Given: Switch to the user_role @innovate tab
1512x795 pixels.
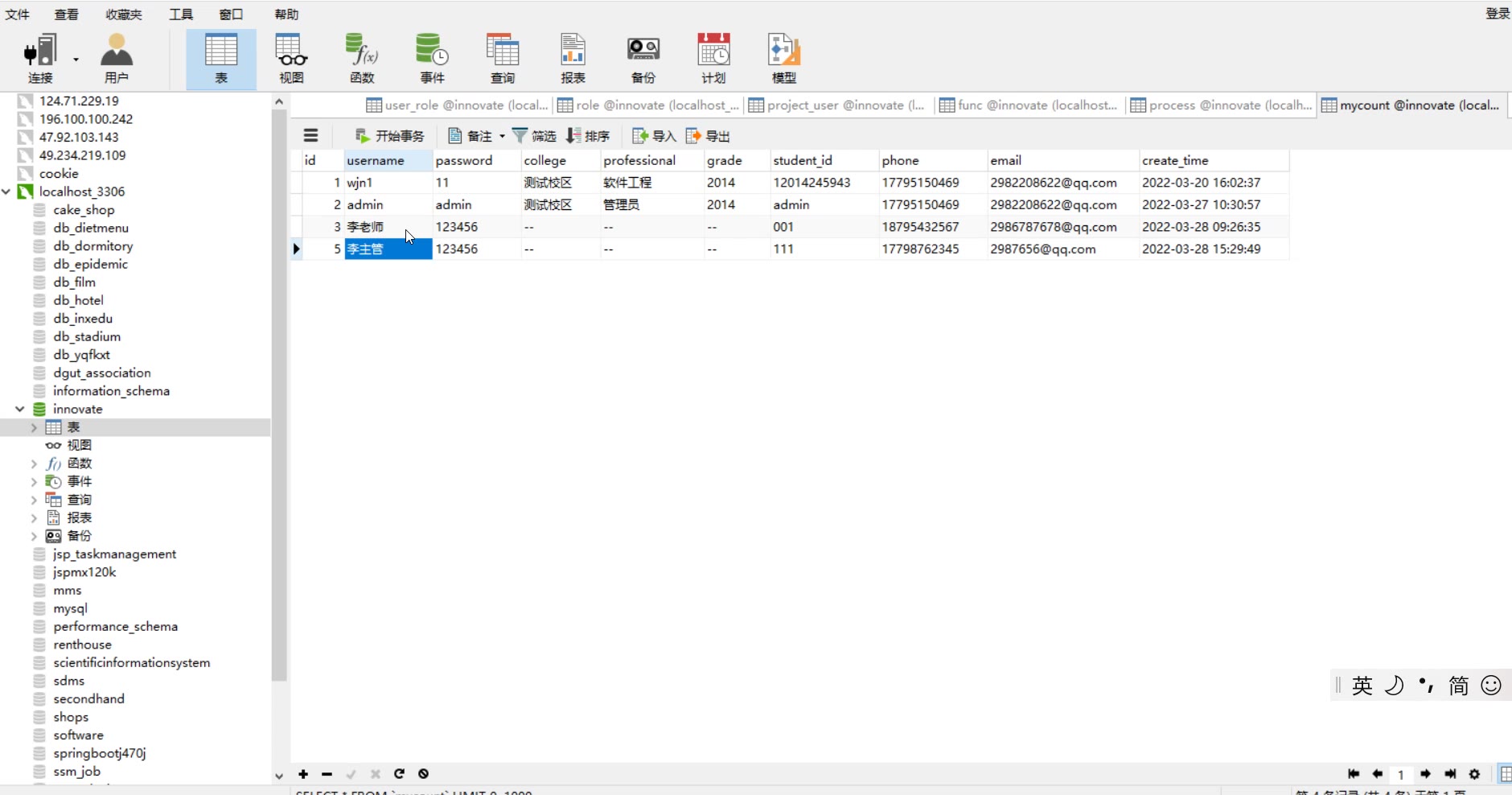Looking at the screenshot, I should pos(457,105).
